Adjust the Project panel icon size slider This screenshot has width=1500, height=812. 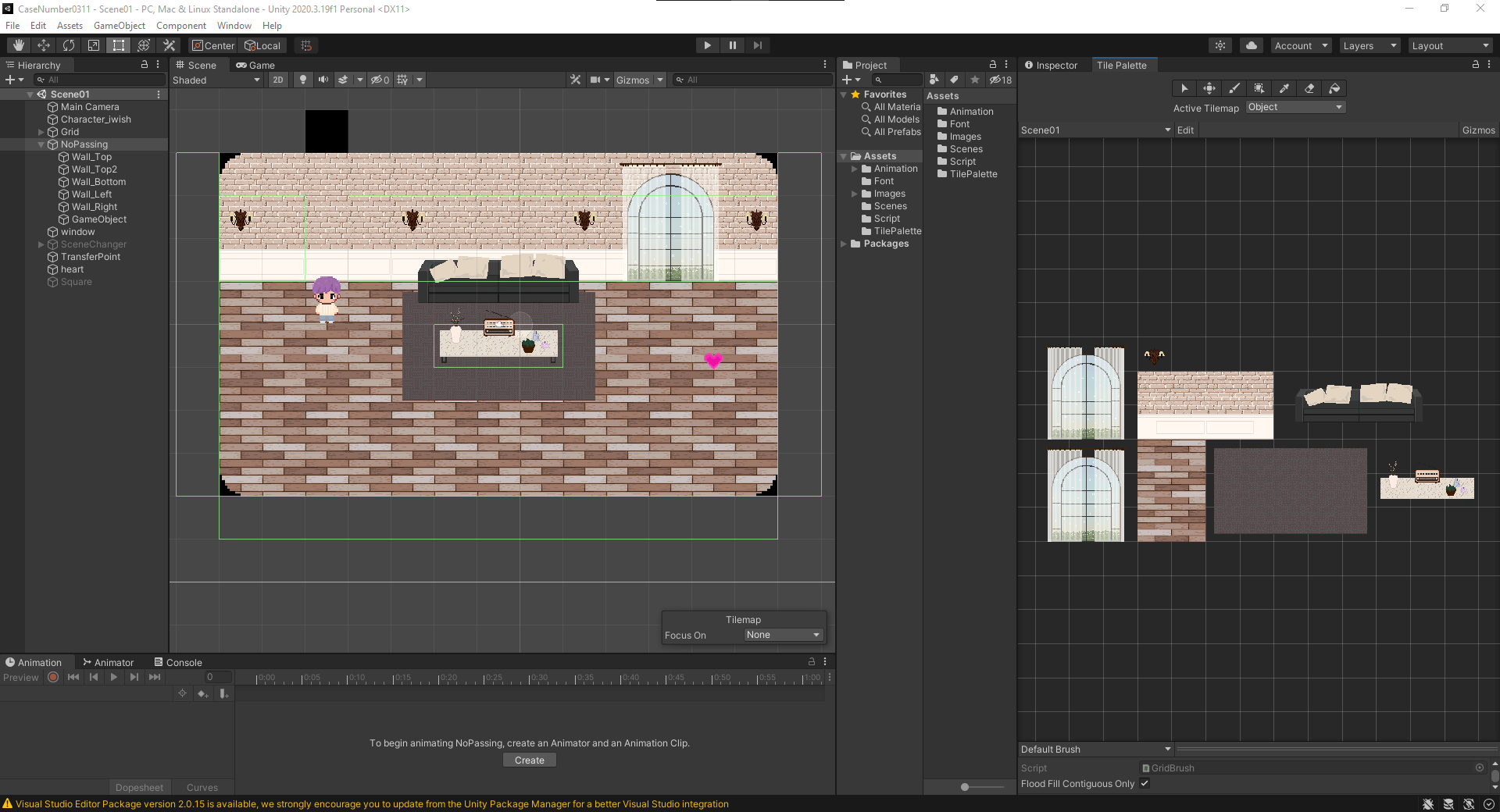pyautogui.click(x=966, y=787)
